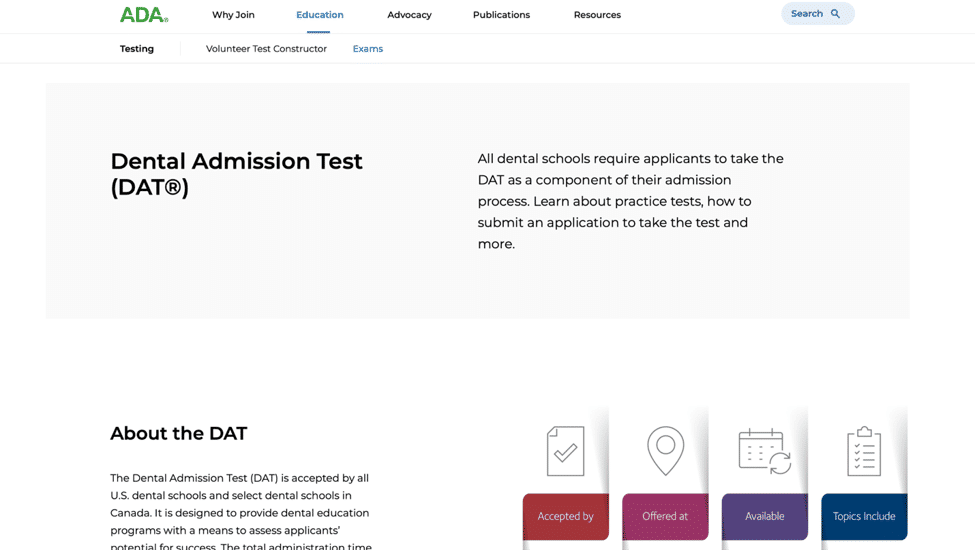Image resolution: width=975 pixels, height=550 pixels.
Task: Open the Publications menu
Action: pyautogui.click(x=501, y=15)
